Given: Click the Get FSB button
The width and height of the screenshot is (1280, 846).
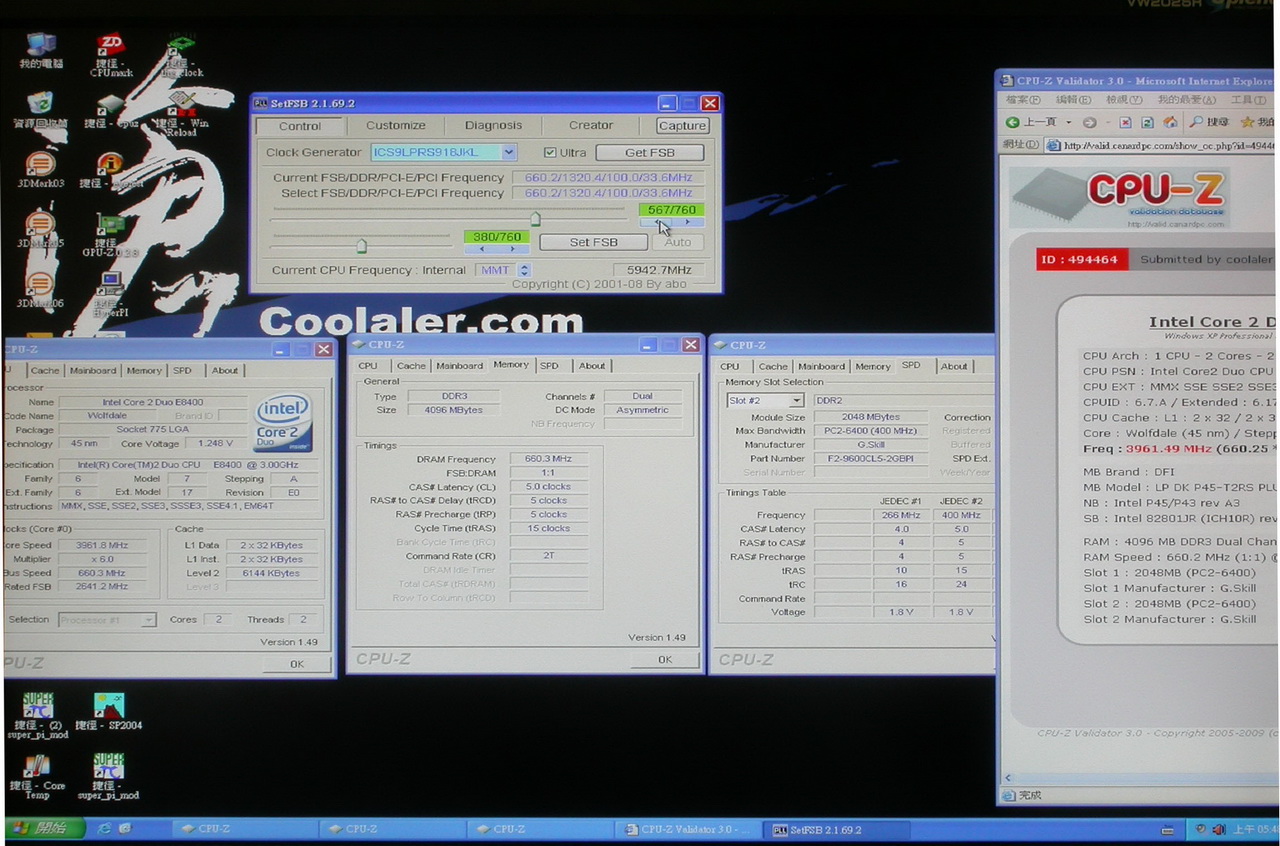Looking at the screenshot, I should click(x=650, y=152).
